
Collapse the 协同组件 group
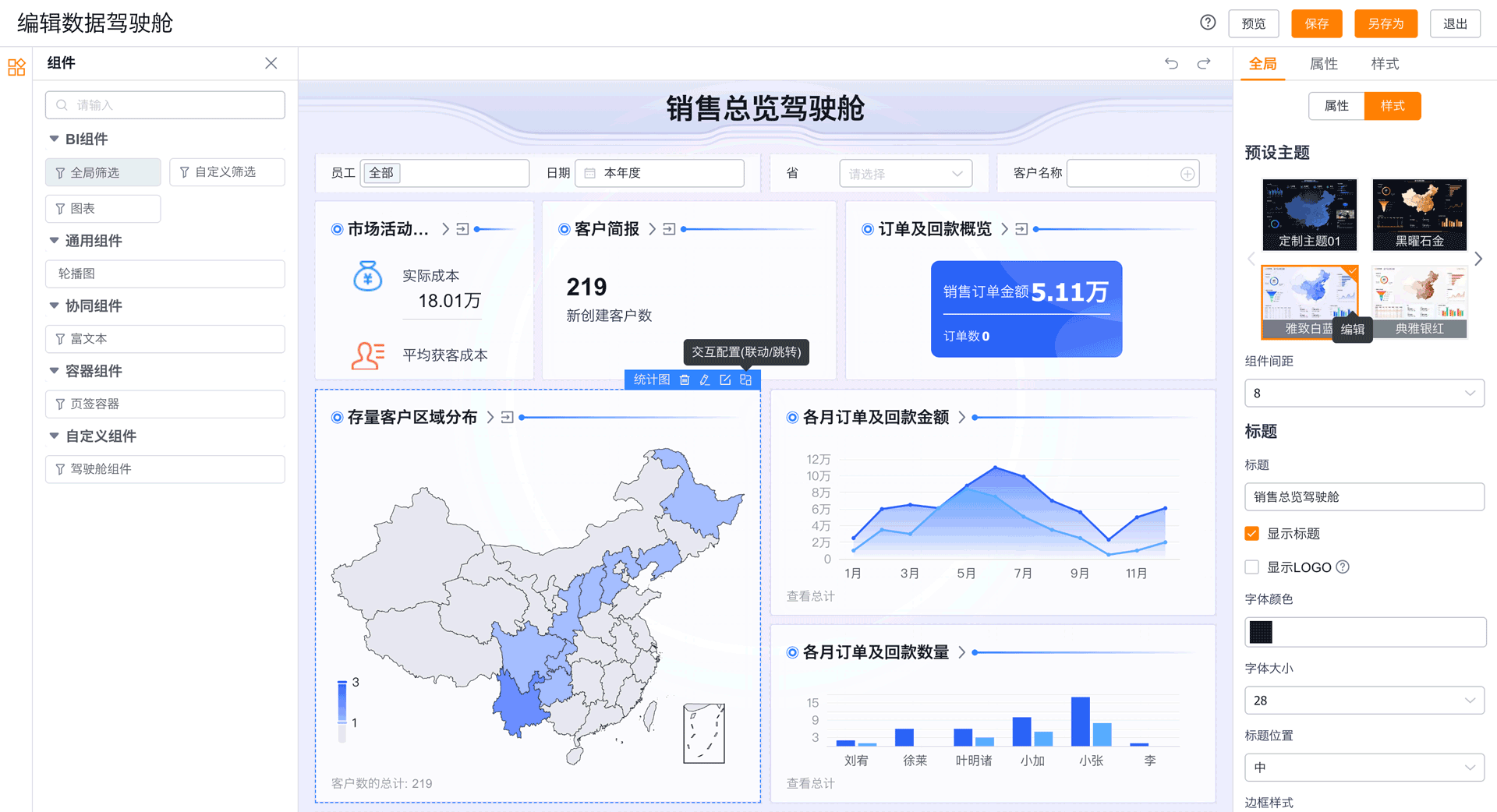tap(54, 305)
